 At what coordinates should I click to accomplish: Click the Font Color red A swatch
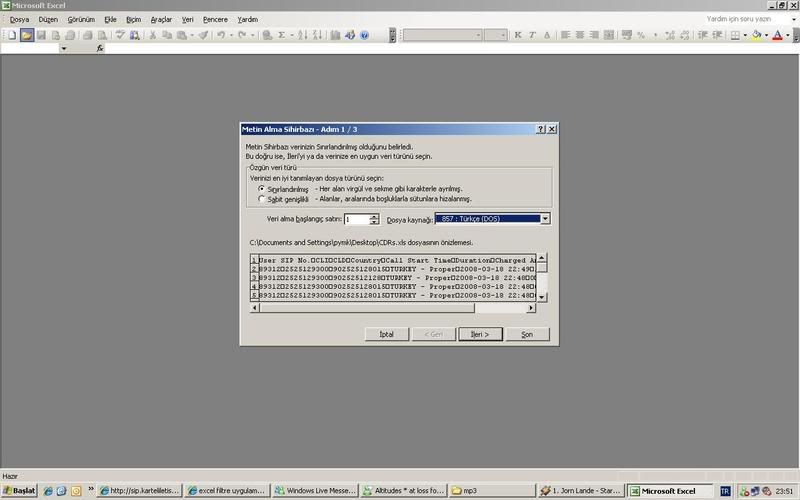coord(777,35)
